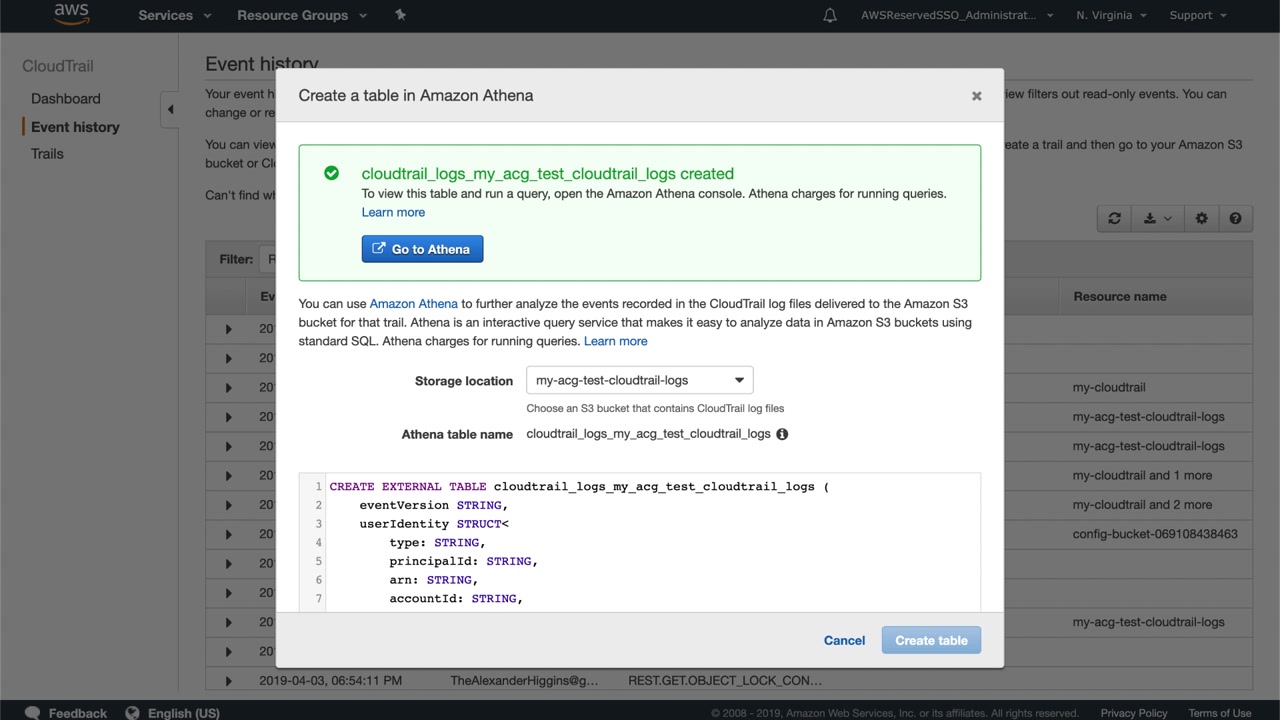Open the Resource Groups menu

(x=301, y=15)
